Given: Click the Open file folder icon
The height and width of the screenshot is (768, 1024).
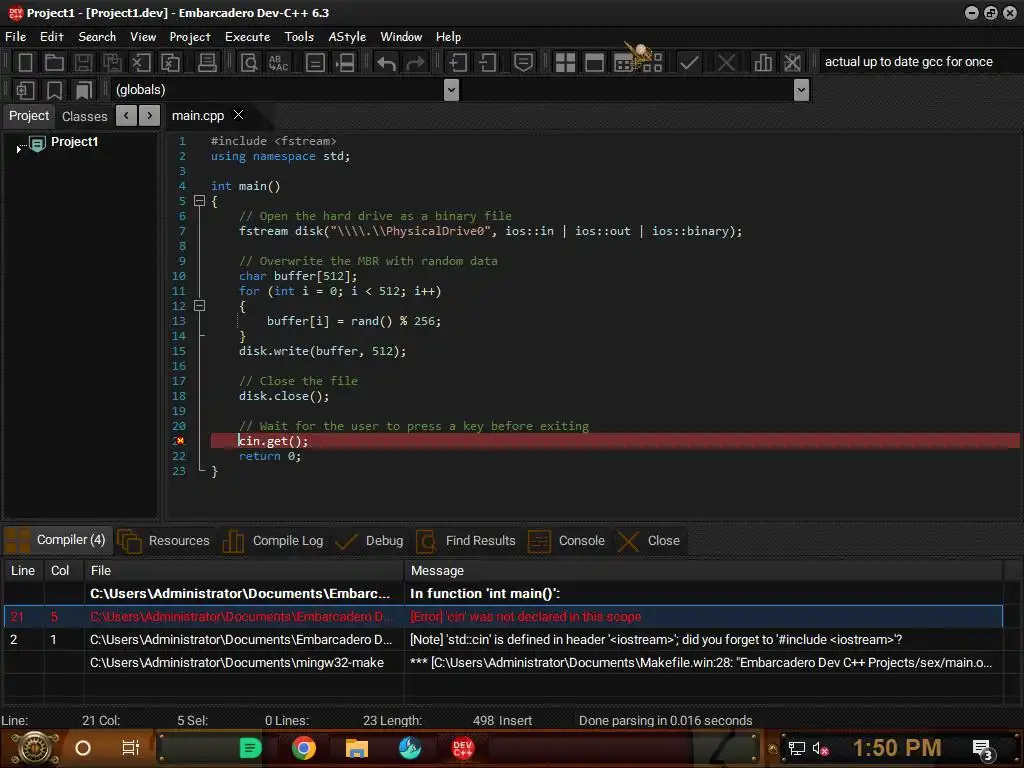Looking at the screenshot, I should 54,63.
